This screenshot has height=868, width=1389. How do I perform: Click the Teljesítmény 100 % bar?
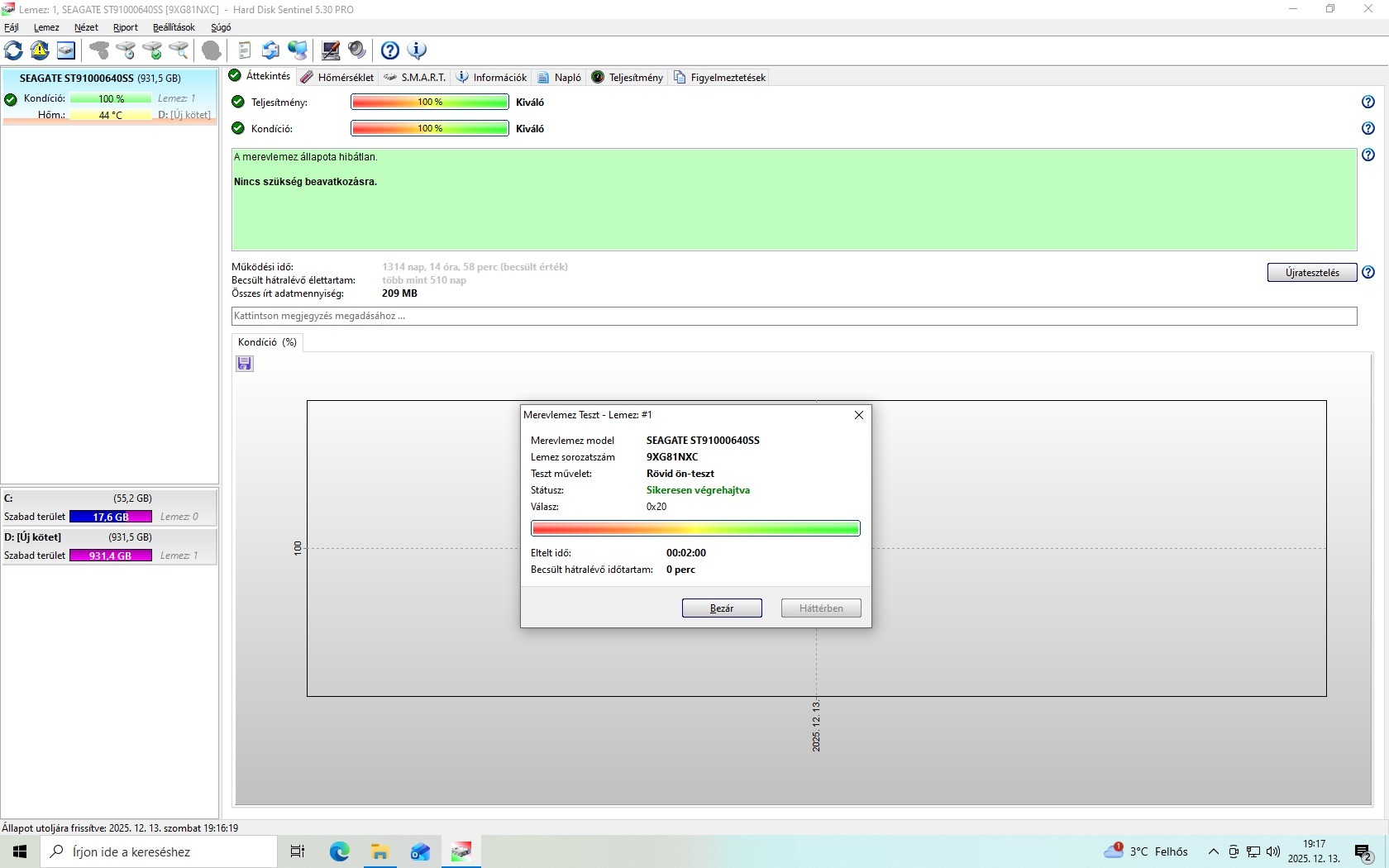[x=430, y=102]
